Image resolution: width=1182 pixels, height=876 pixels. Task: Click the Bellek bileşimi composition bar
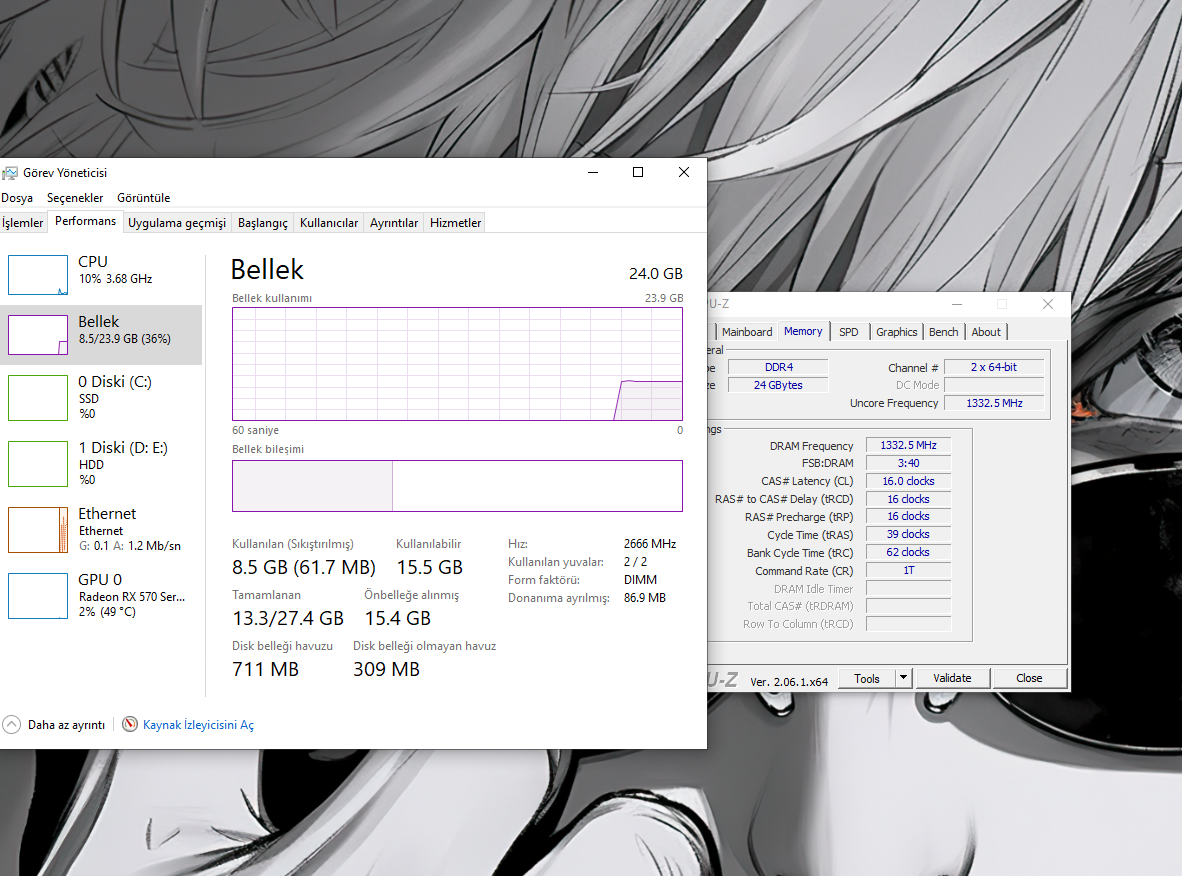[457, 485]
